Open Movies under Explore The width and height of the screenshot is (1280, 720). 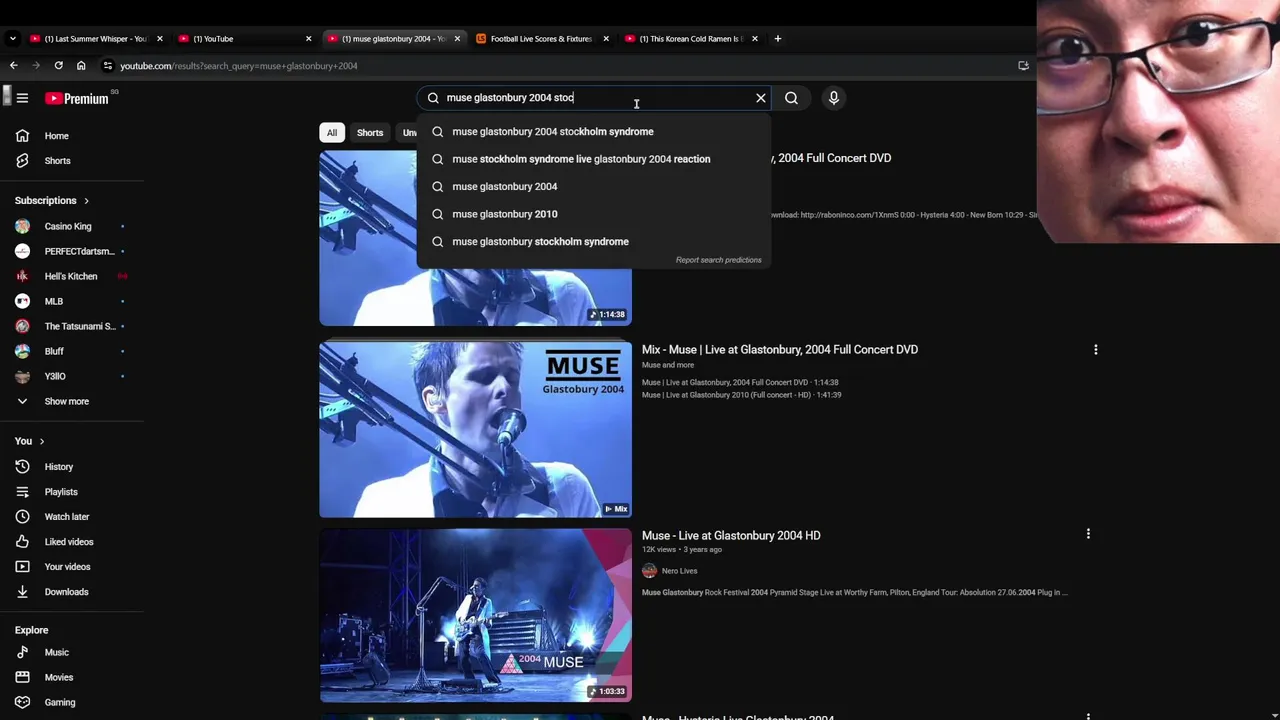point(72,677)
